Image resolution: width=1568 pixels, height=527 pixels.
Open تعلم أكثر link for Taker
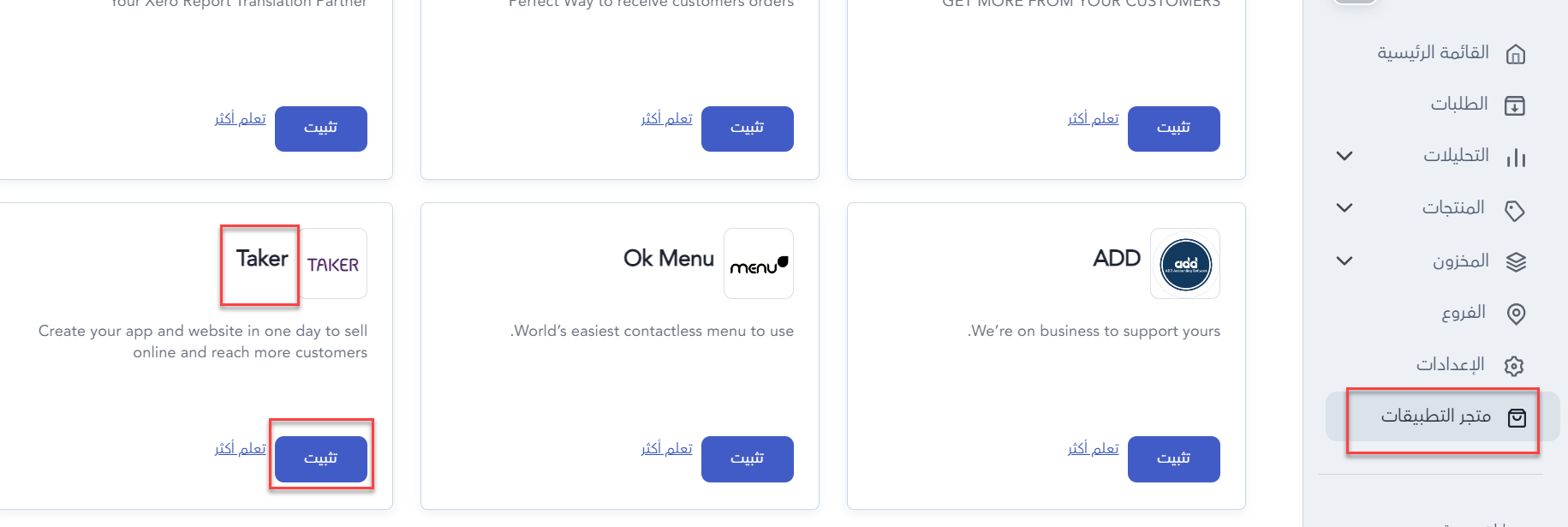pyautogui.click(x=240, y=448)
